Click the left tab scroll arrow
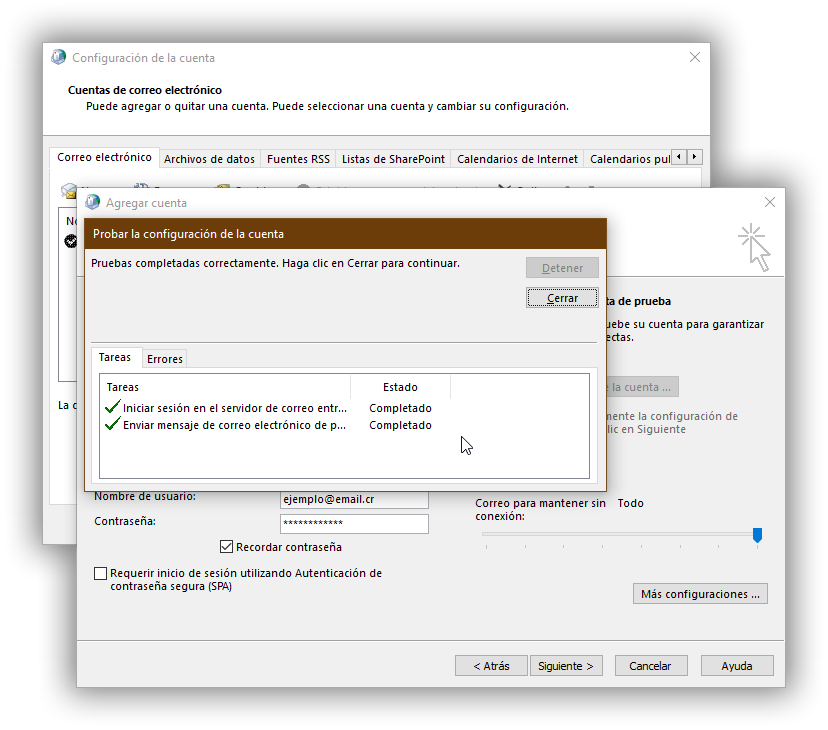 coord(678,156)
